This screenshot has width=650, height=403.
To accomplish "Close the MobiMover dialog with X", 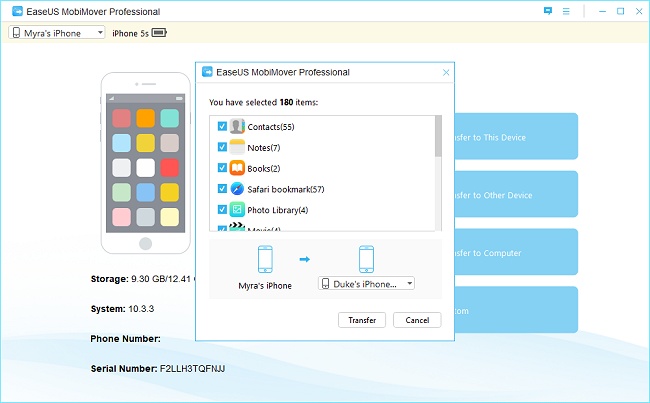I will 446,73.
